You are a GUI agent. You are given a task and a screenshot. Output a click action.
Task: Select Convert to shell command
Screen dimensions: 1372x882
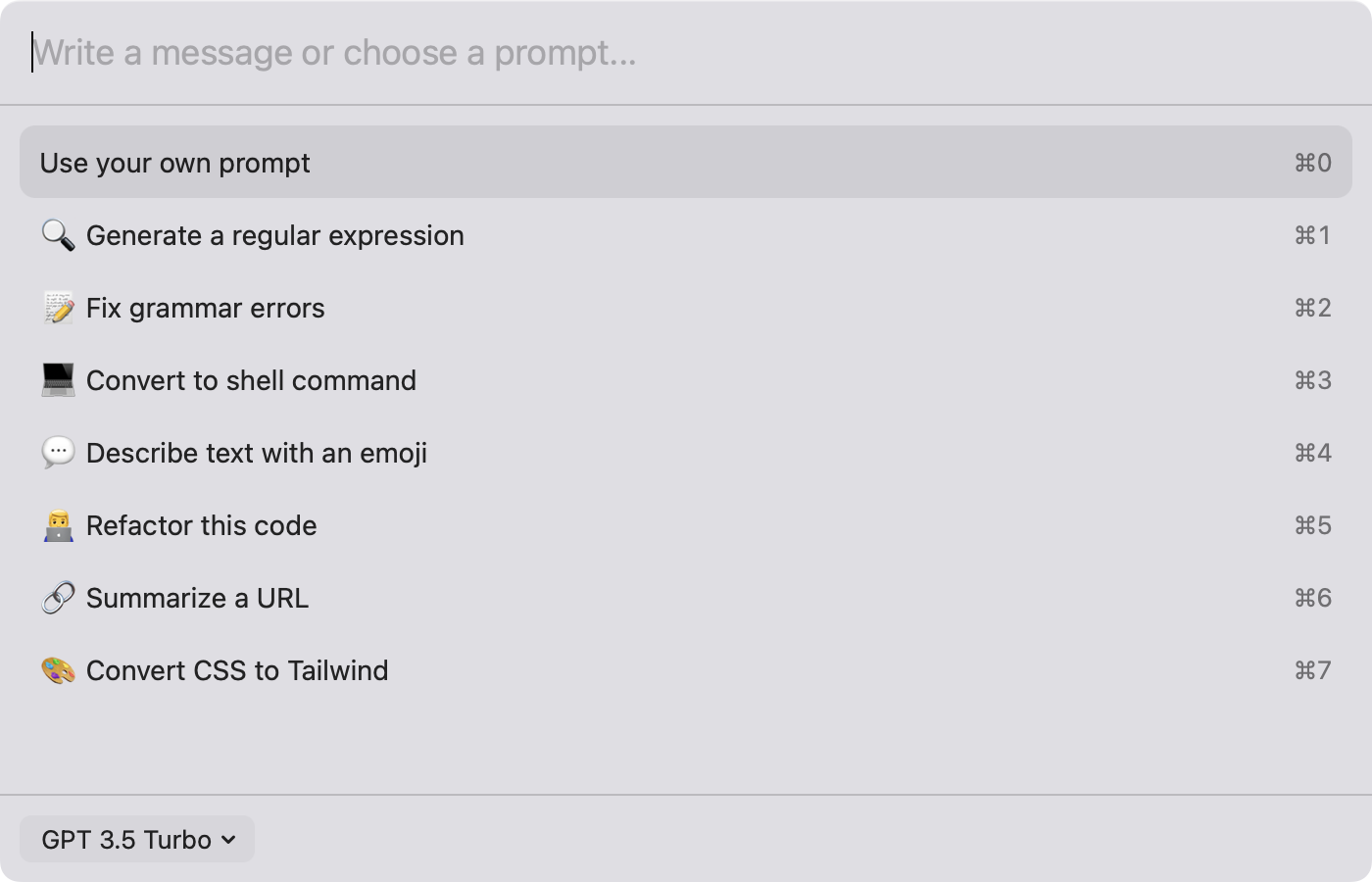251,380
